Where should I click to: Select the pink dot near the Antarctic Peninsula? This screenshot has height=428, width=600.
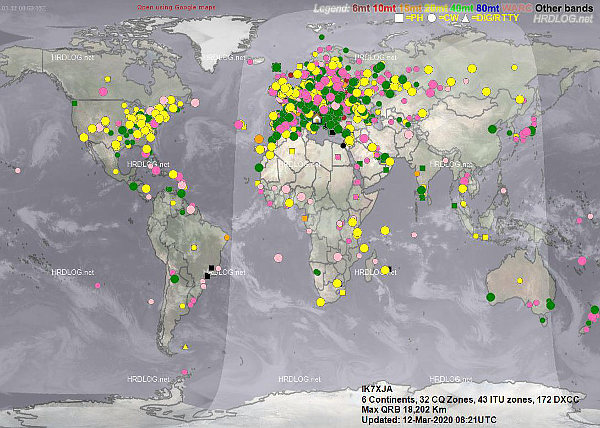[x=184, y=372]
